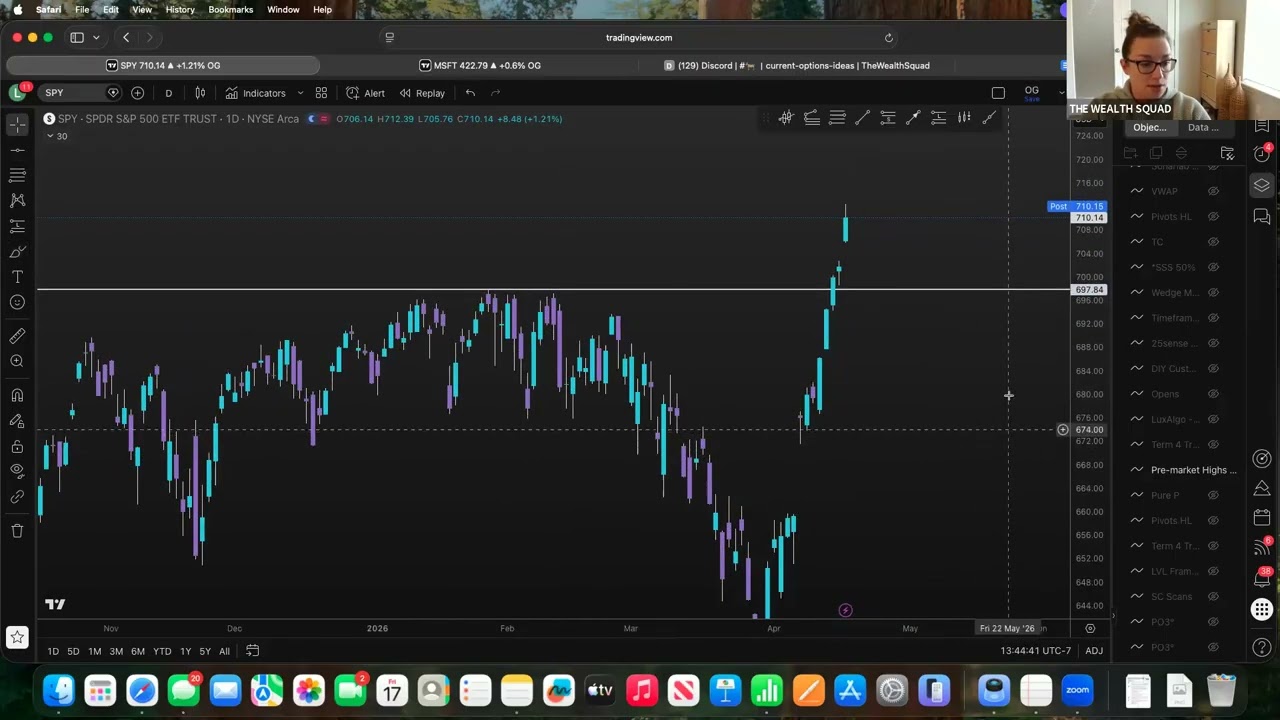Remove drawings with trash icon
The image size is (1280, 720).
click(17, 530)
